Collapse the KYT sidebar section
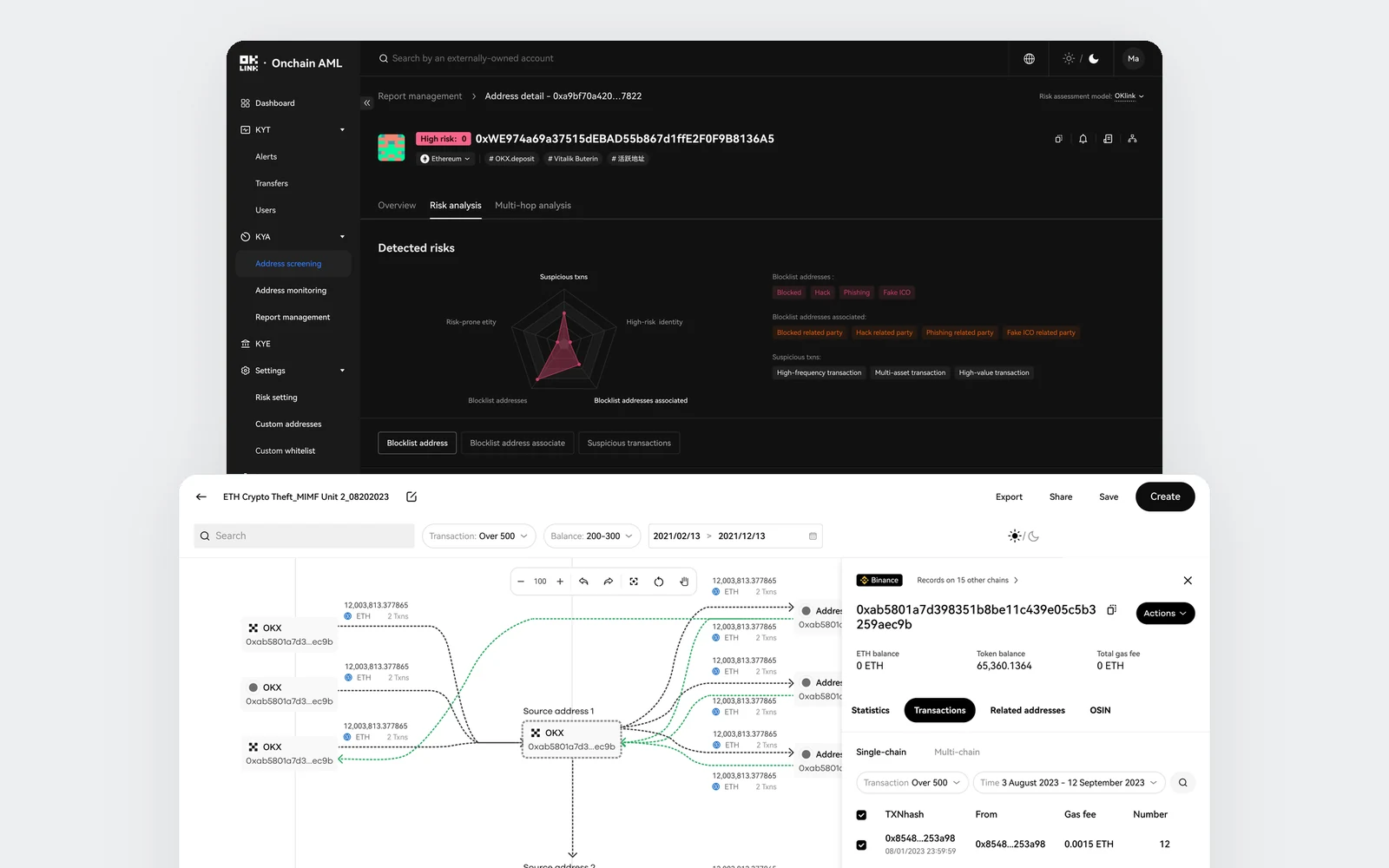This screenshot has width=1389, height=868. (x=342, y=130)
